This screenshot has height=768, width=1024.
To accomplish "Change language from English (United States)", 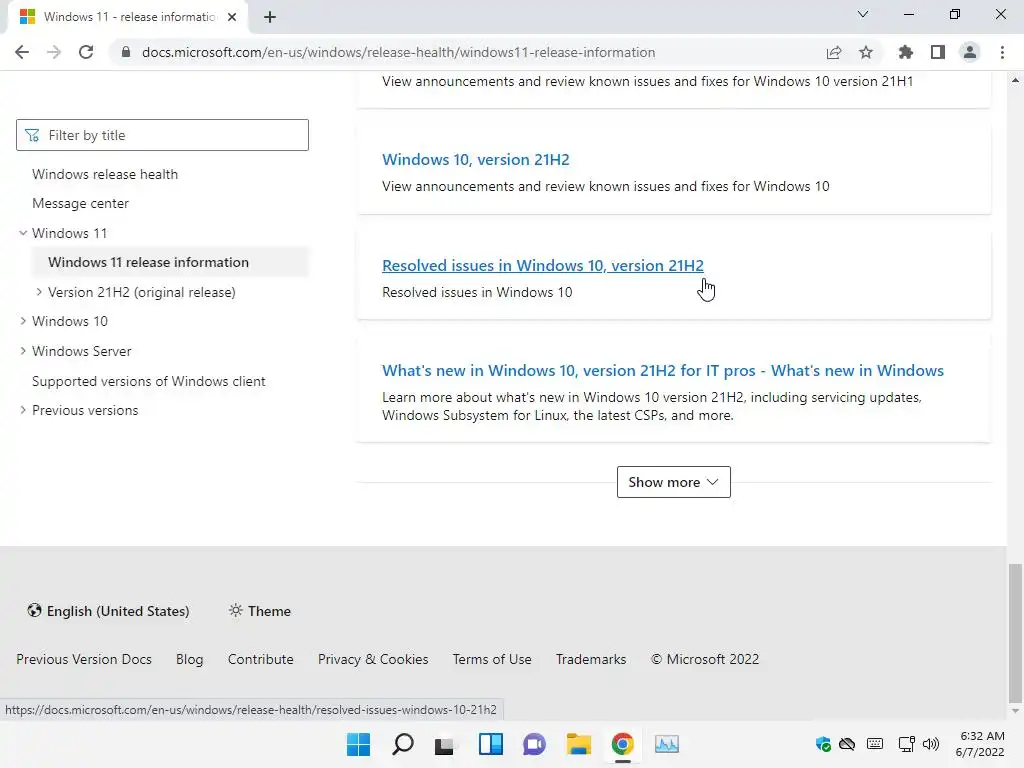I will coord(108,611).
